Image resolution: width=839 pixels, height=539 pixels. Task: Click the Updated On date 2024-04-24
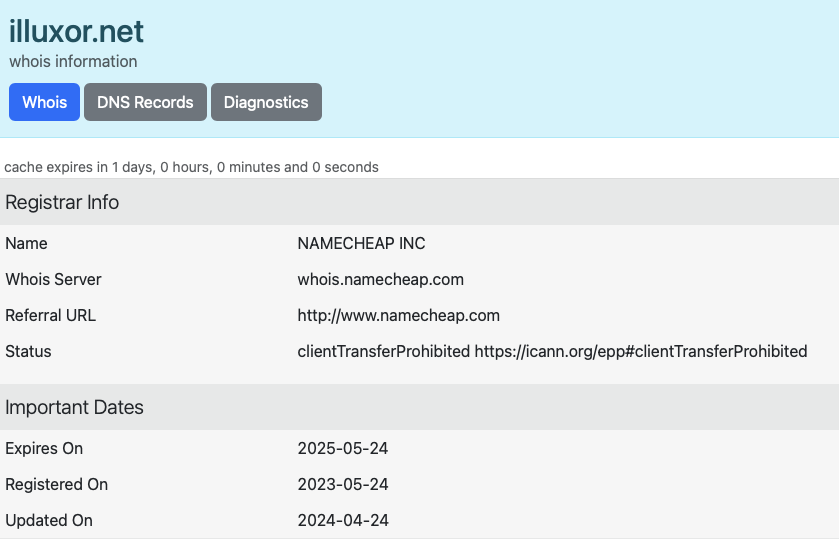pos(342,520)
